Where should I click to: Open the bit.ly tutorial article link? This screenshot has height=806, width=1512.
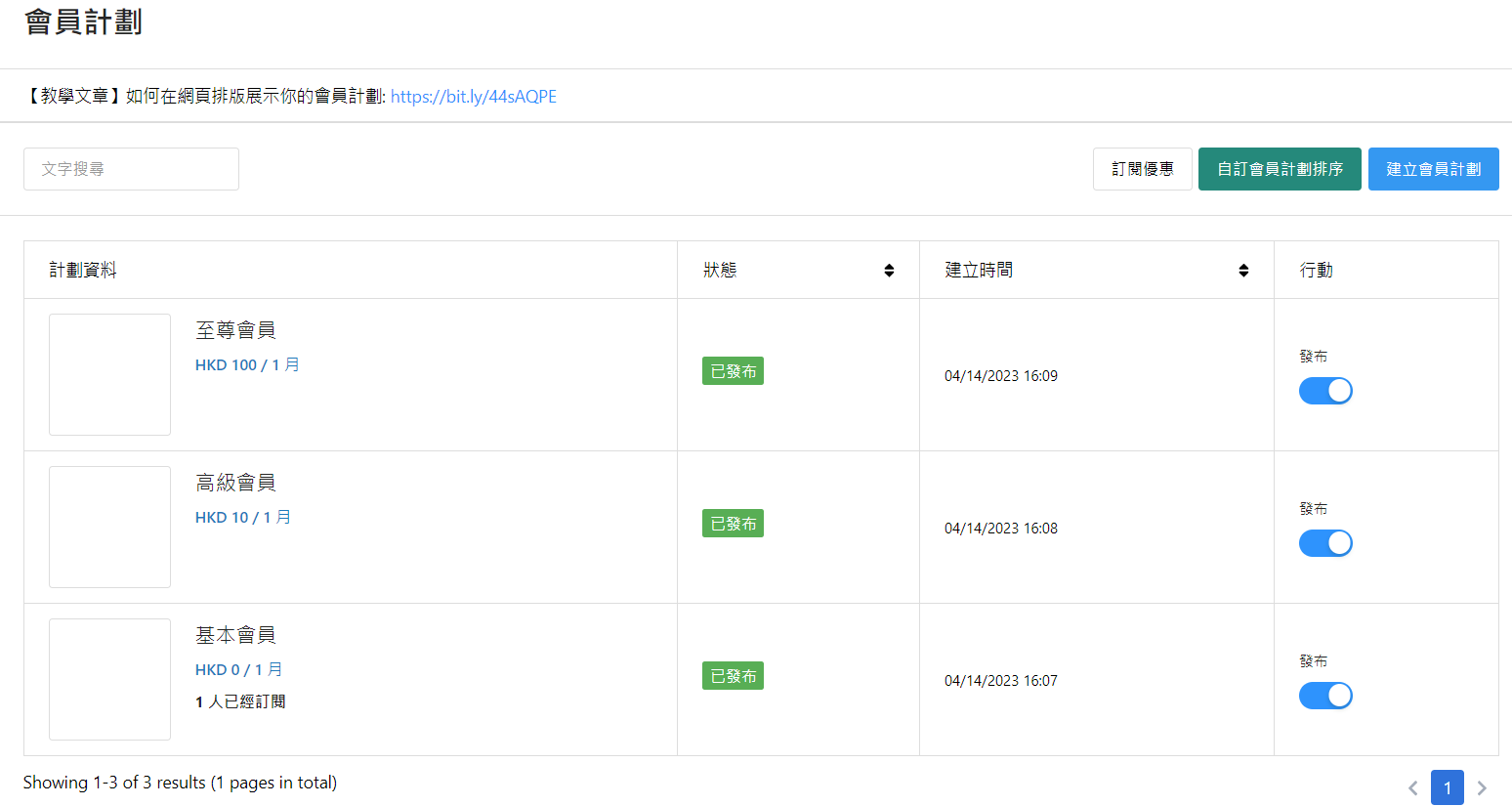tap(474, 97)
